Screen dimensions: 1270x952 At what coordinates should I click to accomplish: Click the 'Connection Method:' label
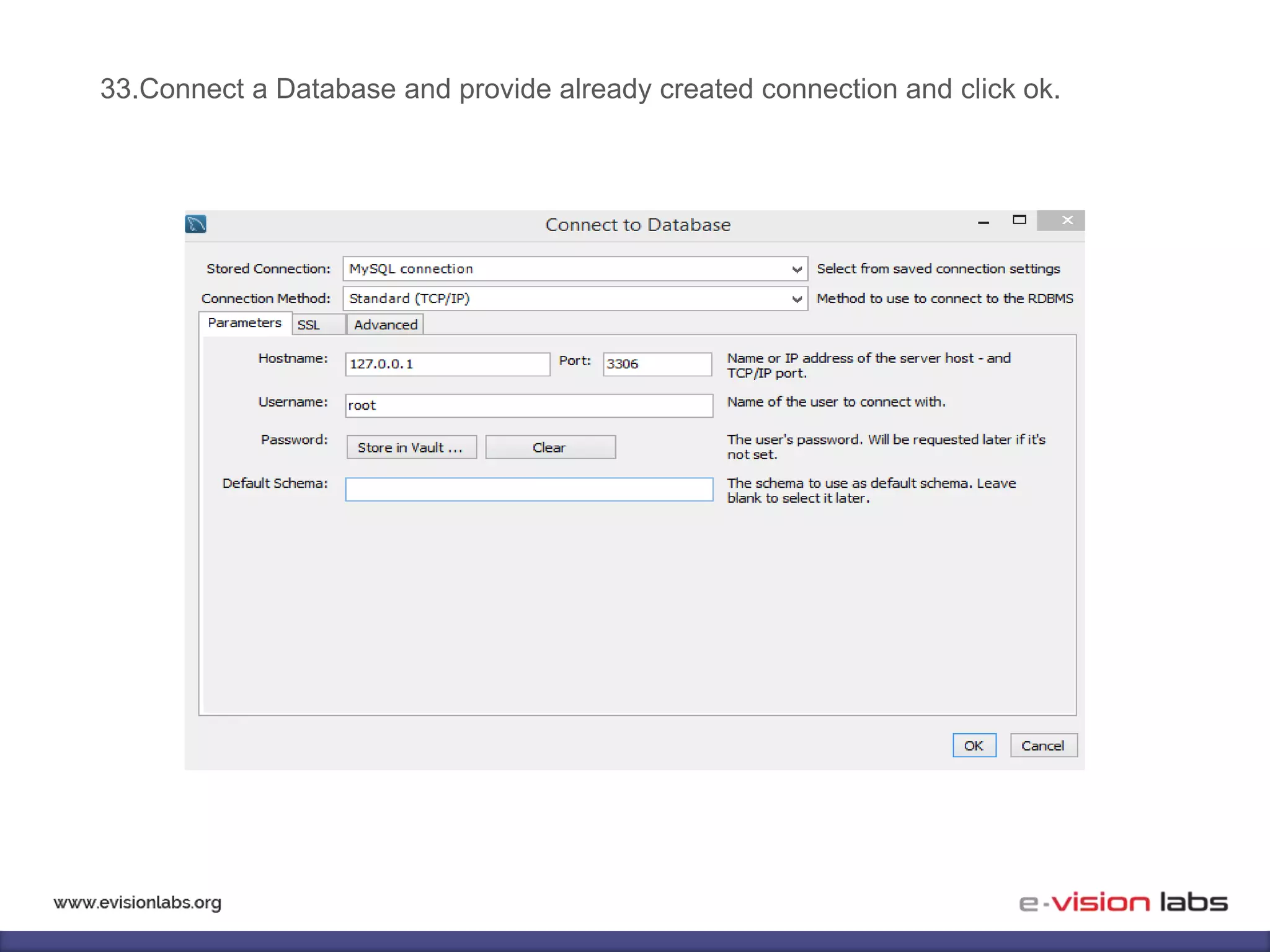266,299
